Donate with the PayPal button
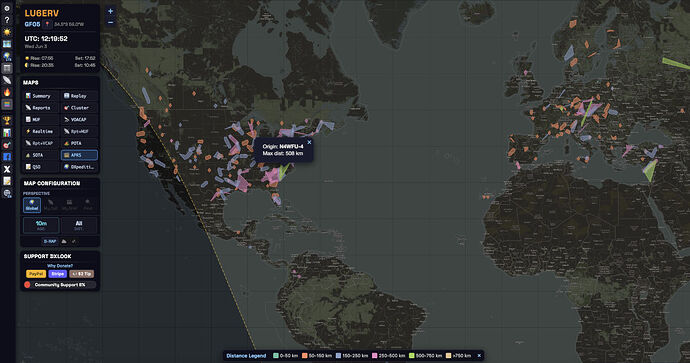The image size is (690, 363). (x=36, y=274)
